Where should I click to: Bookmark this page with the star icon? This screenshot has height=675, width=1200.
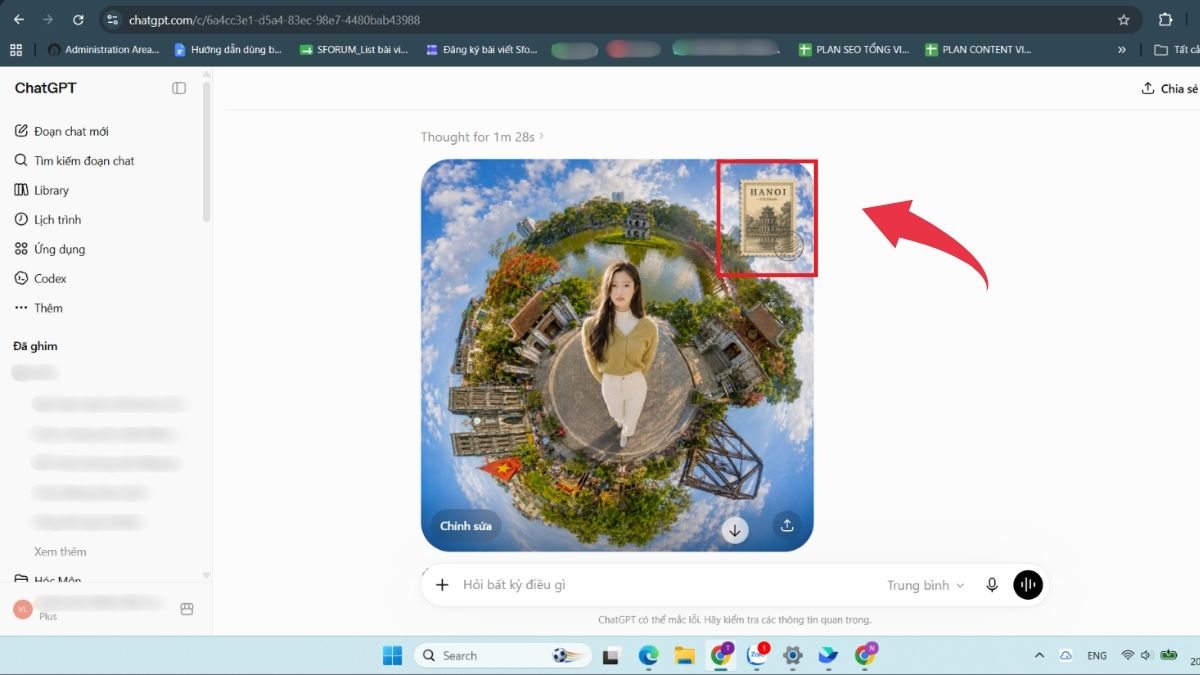coord(1123,19)
